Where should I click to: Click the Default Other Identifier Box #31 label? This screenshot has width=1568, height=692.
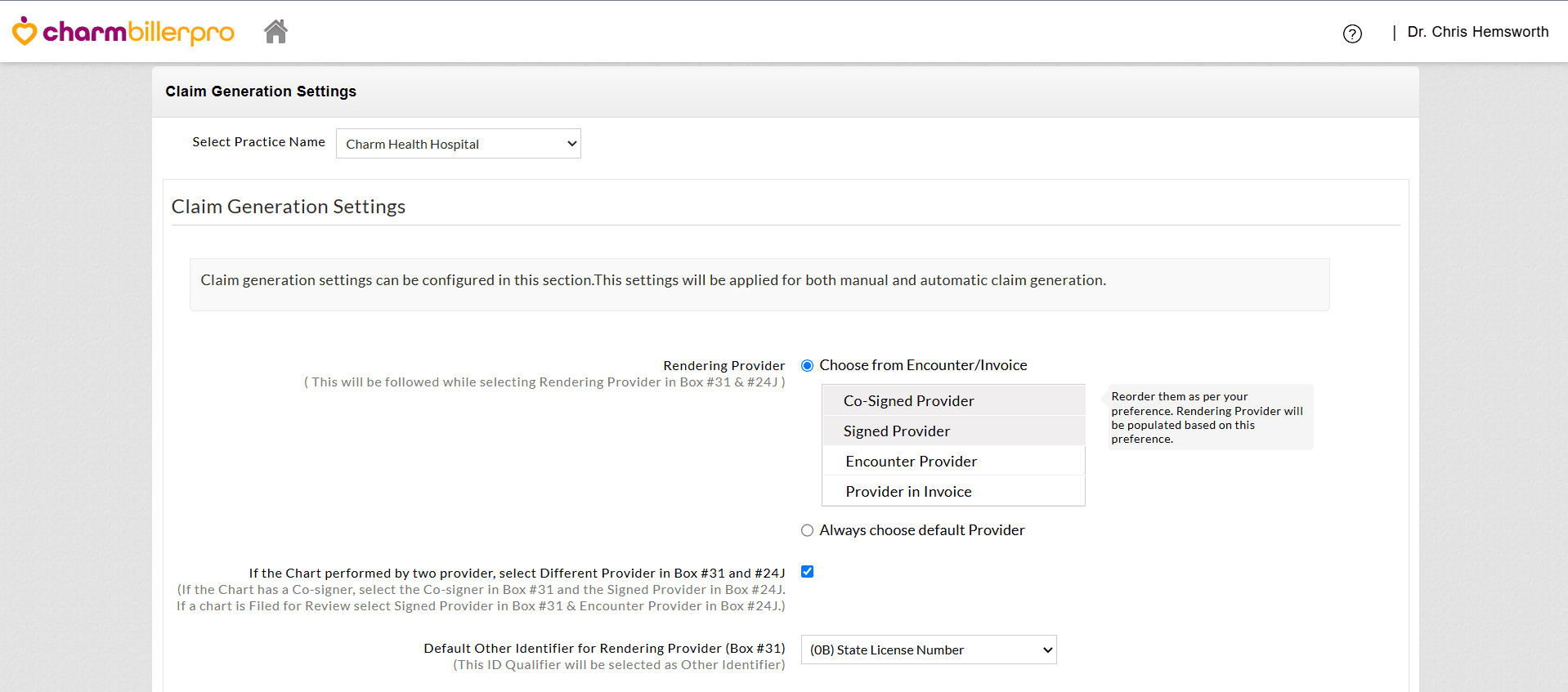[x=604, y=648]
